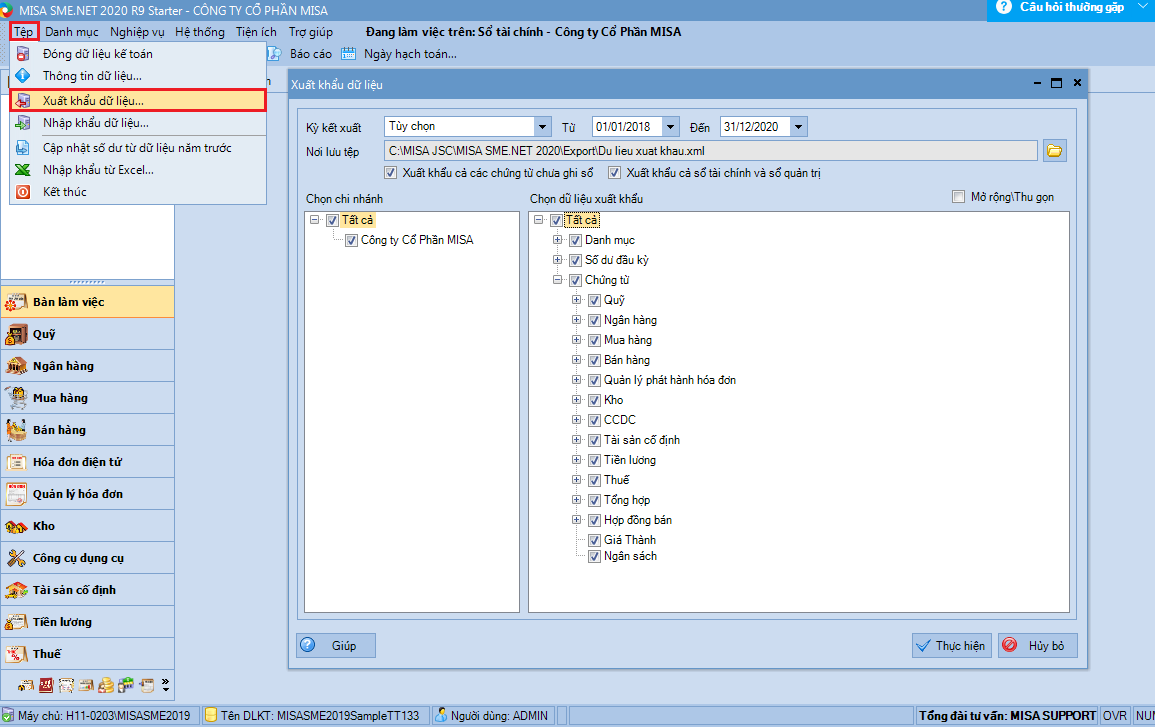Select Tiền lương row in export tree
Image resolution: width=1155 pixels, height=727 pixels.
pos(630,460)
